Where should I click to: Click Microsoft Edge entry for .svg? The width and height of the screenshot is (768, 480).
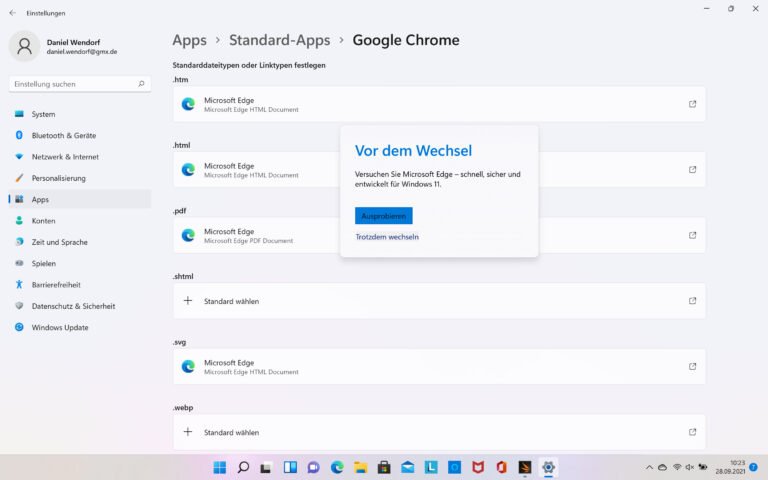click(x=439, y=366)
